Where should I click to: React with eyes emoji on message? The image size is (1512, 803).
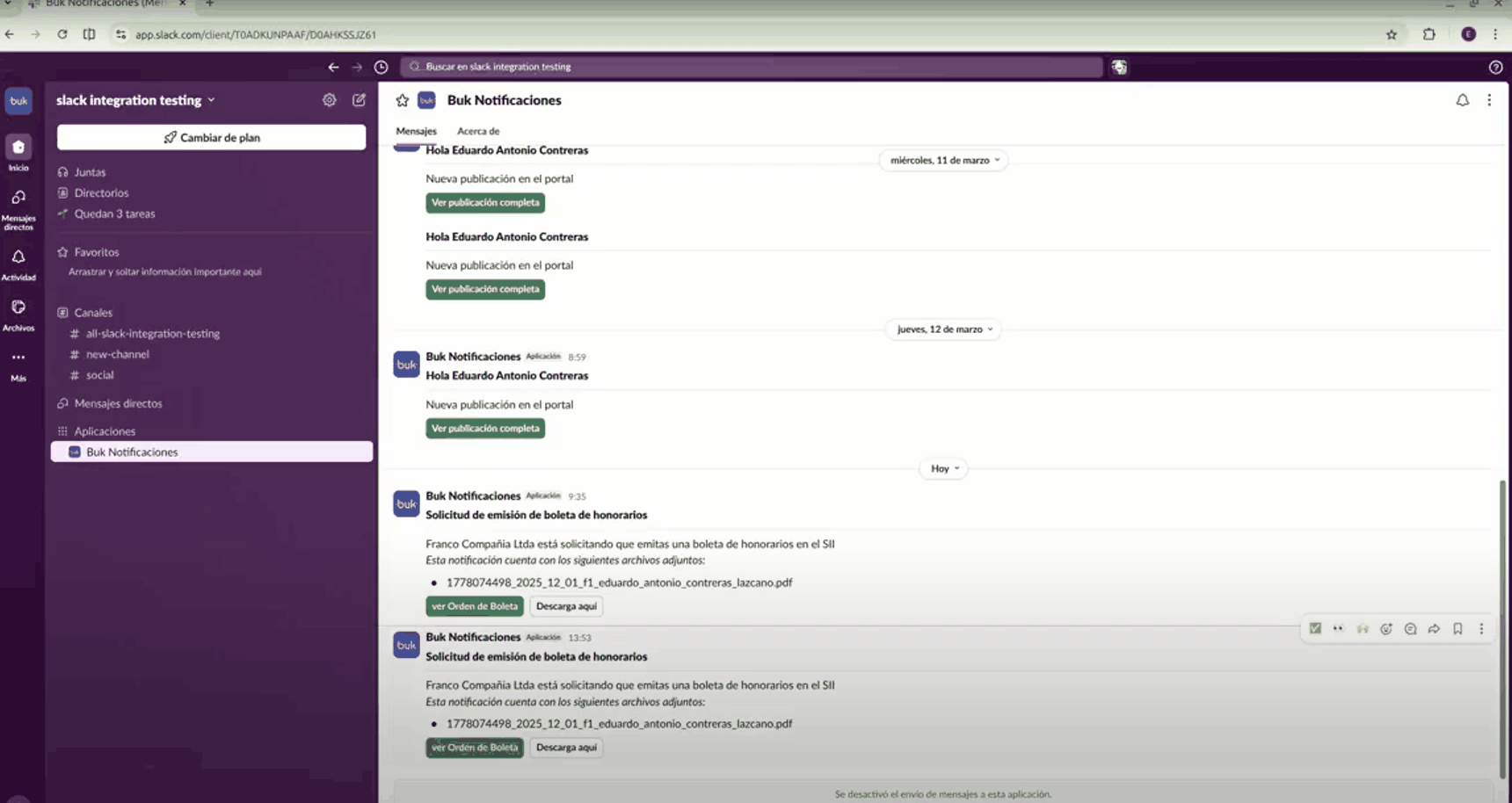click(1339, 628)
